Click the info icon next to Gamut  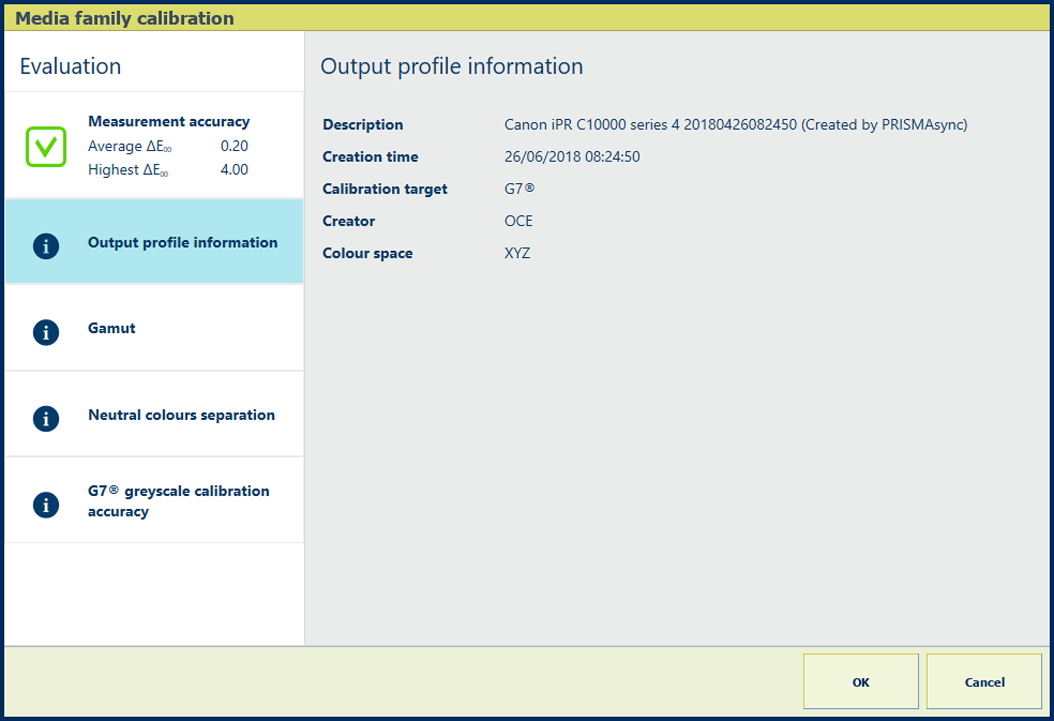46,332
